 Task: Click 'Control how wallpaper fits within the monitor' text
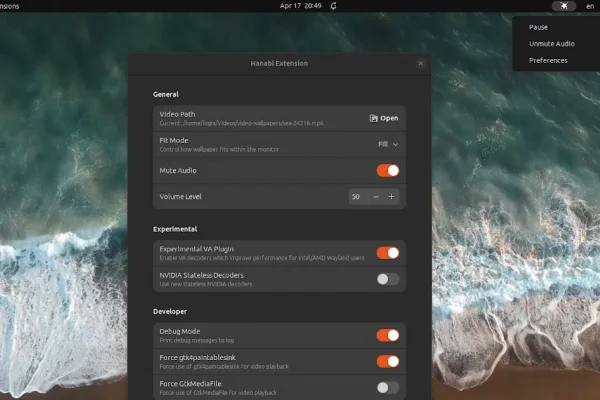[219, 149]
